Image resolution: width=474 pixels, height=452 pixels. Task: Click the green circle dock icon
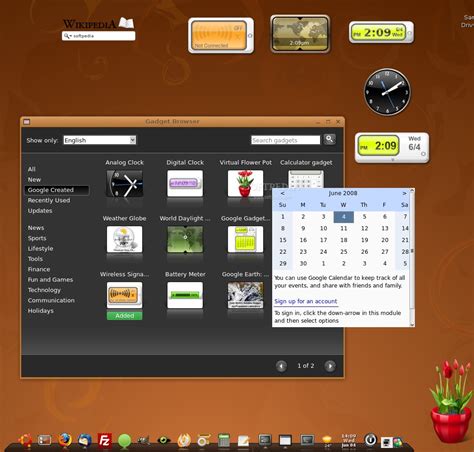tap(124, 441)
